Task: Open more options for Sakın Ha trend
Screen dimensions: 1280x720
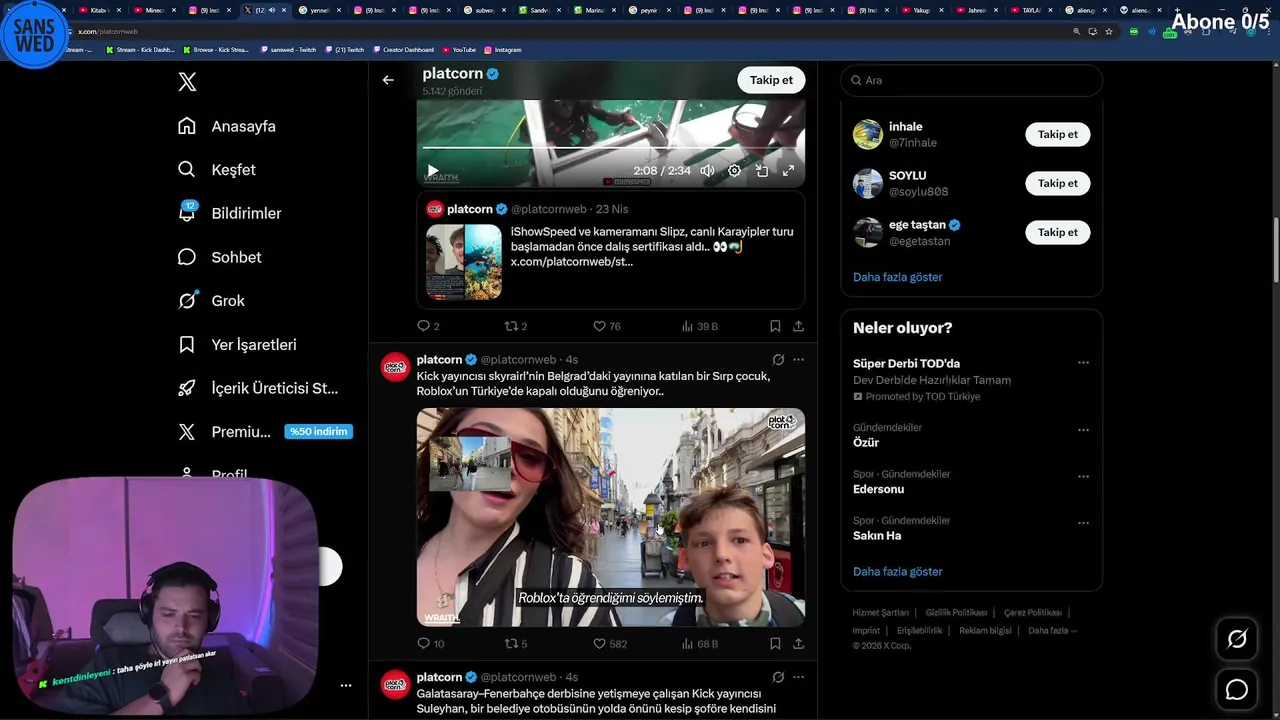Action: click(x=1083, y=523)
